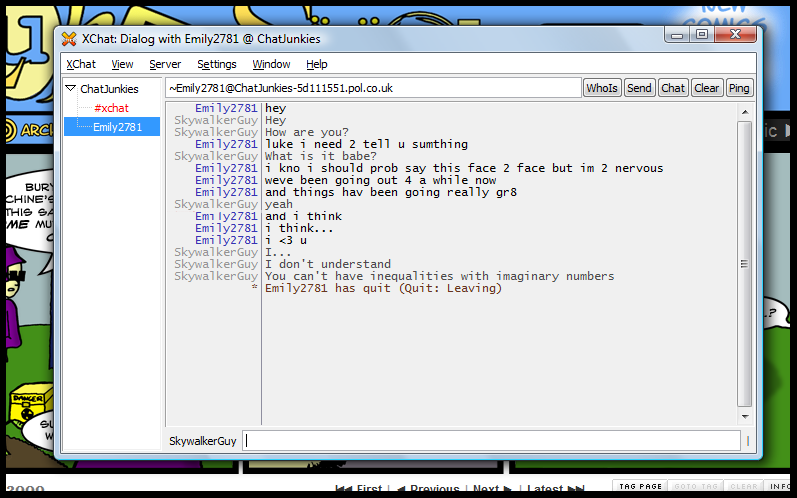Click the topic field showing Emily2781's hostmask
797x498 pixels.
(x=372, y=88)
